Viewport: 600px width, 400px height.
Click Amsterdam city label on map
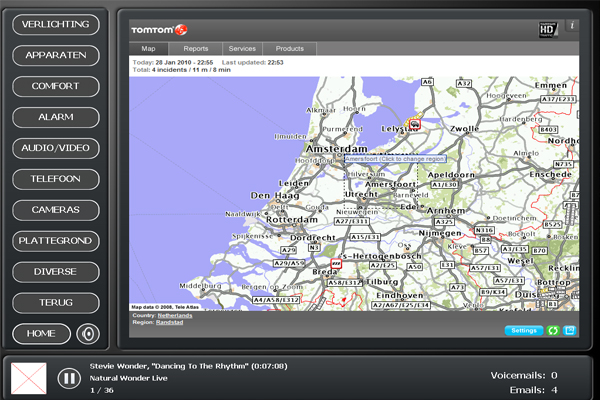(x=337, y=149)
